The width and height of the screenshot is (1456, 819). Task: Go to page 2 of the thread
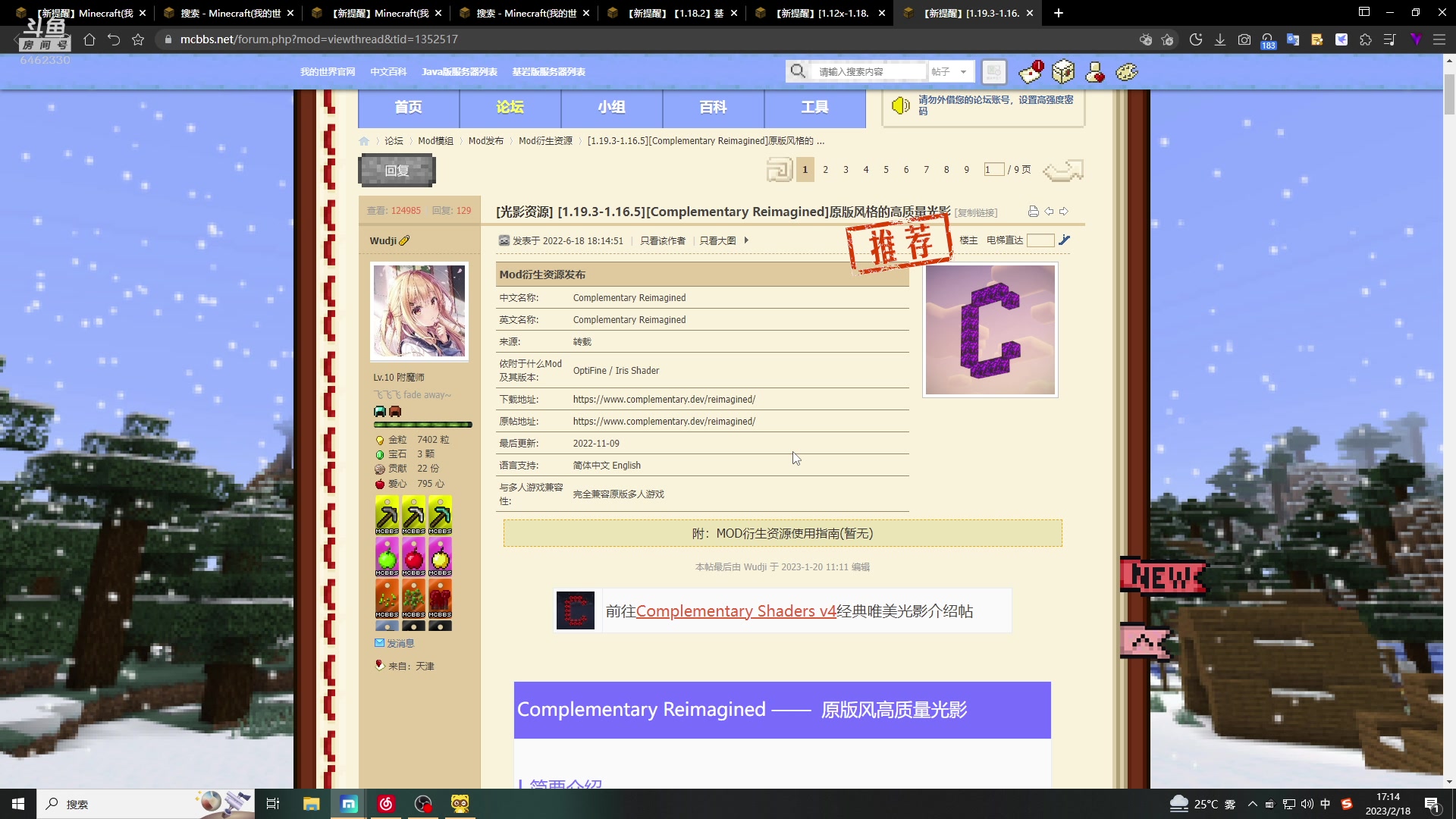click(826, 170)
